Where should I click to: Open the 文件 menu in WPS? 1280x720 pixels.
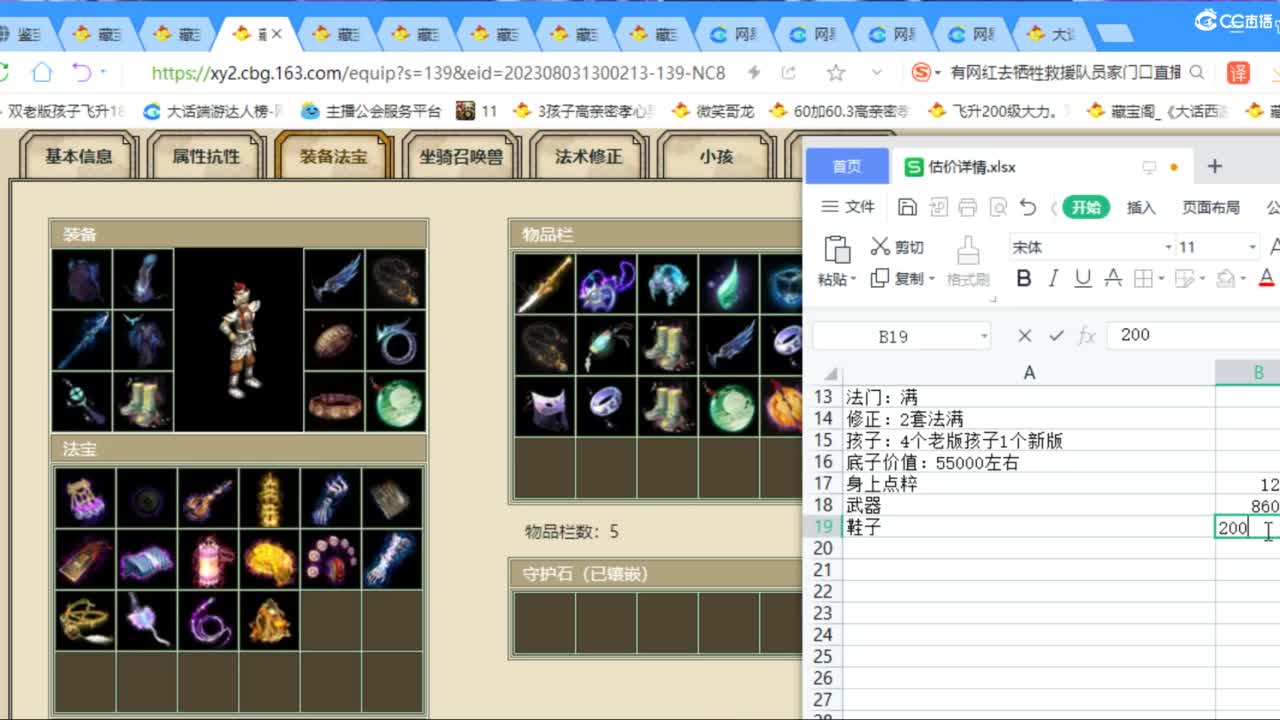click(848, 207)
